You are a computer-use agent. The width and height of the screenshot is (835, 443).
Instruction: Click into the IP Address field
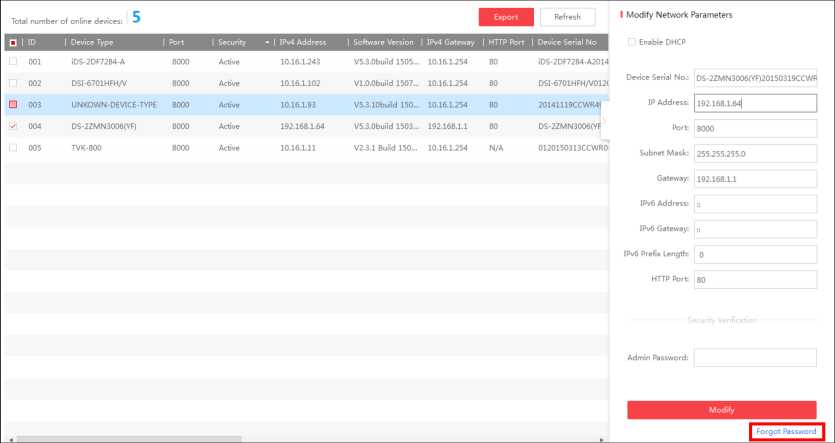tap(754, 102)
